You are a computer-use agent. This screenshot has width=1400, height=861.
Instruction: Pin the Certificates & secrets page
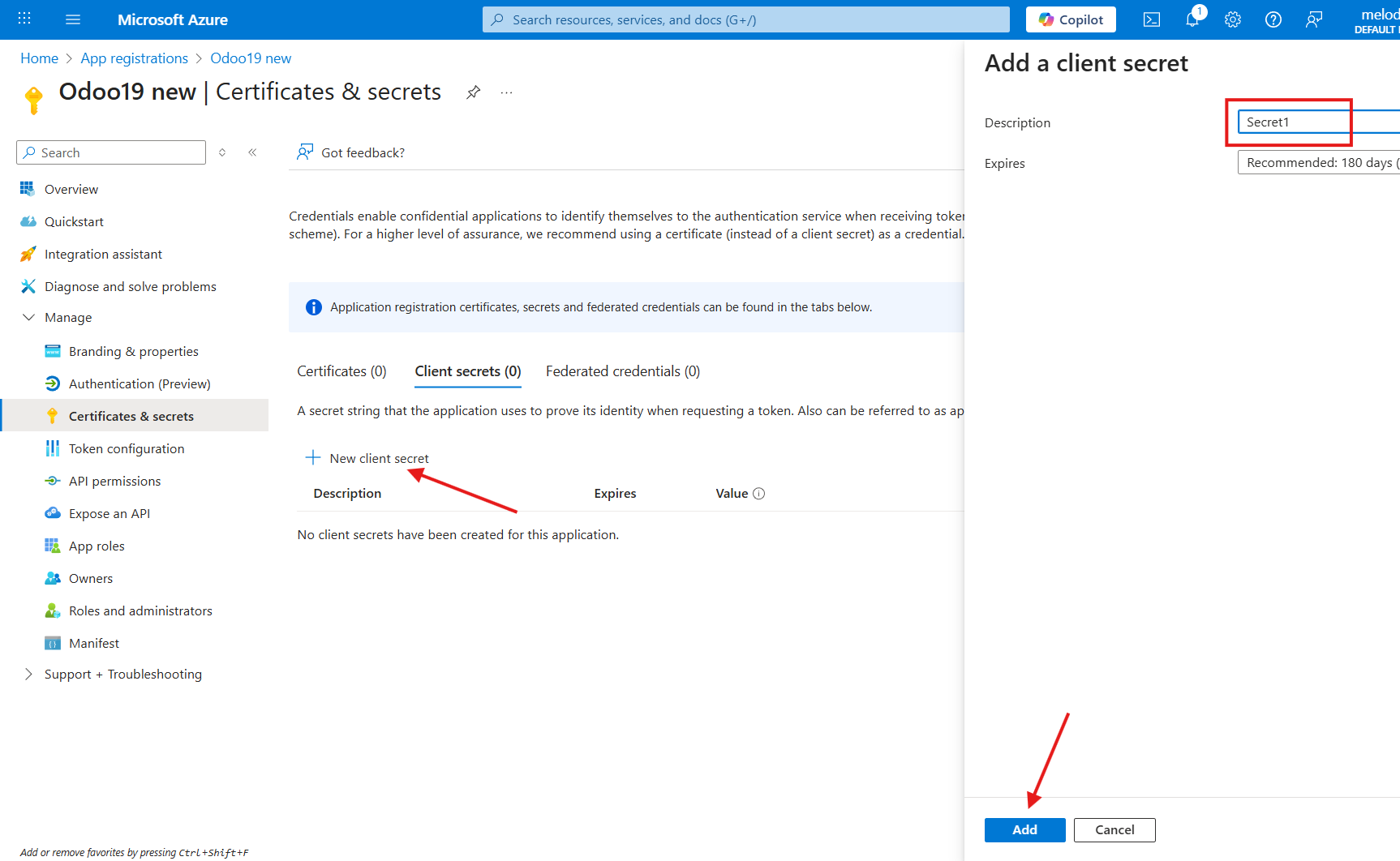(x=473, y=92)
